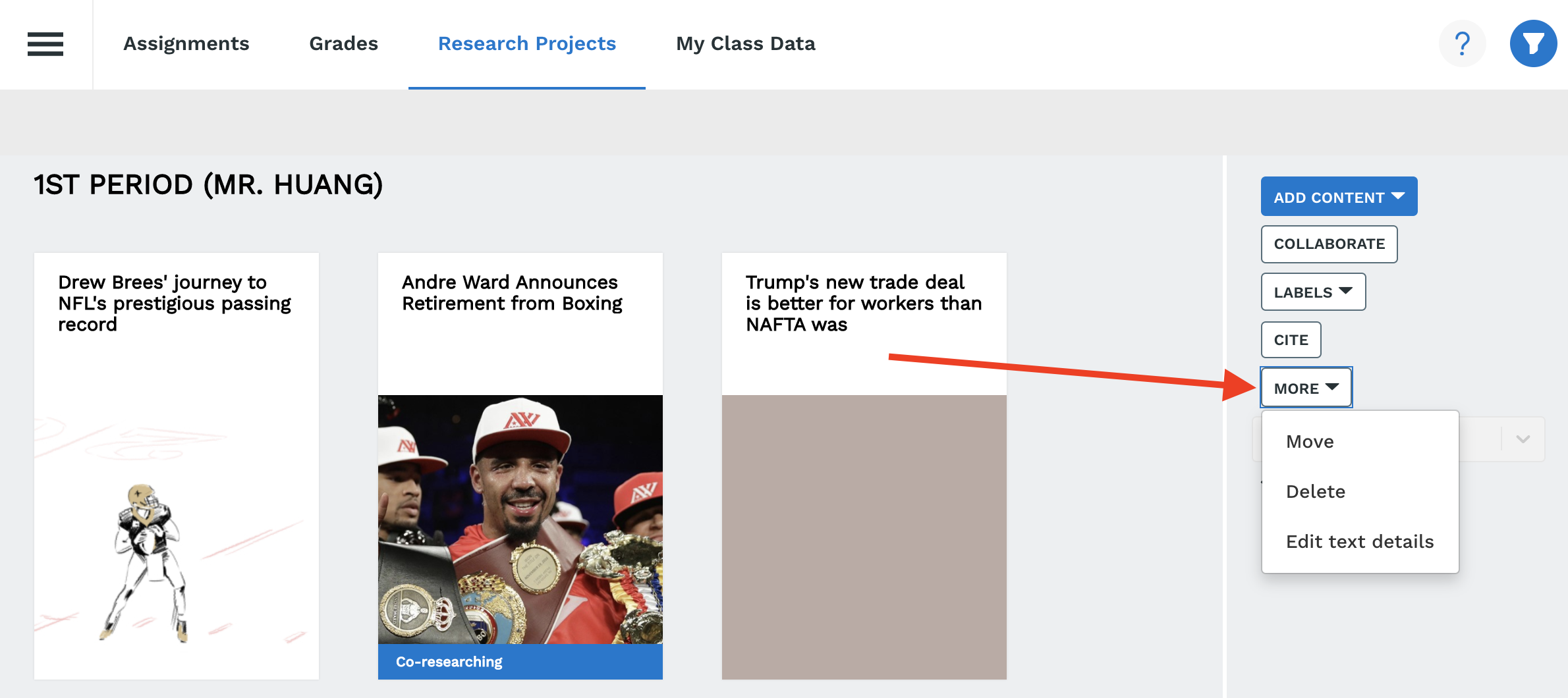Click the blue funnel profile icon

(x=1533, y=44)
